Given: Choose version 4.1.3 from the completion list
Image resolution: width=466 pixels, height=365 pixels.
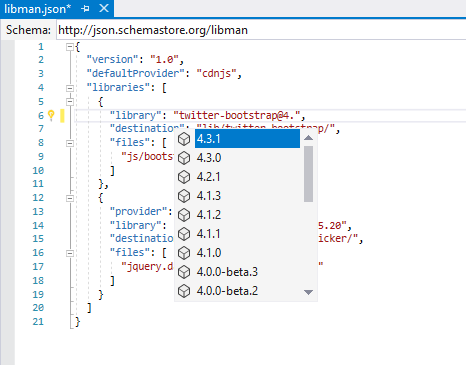Looking at the screenshot, I should [247, 196].
